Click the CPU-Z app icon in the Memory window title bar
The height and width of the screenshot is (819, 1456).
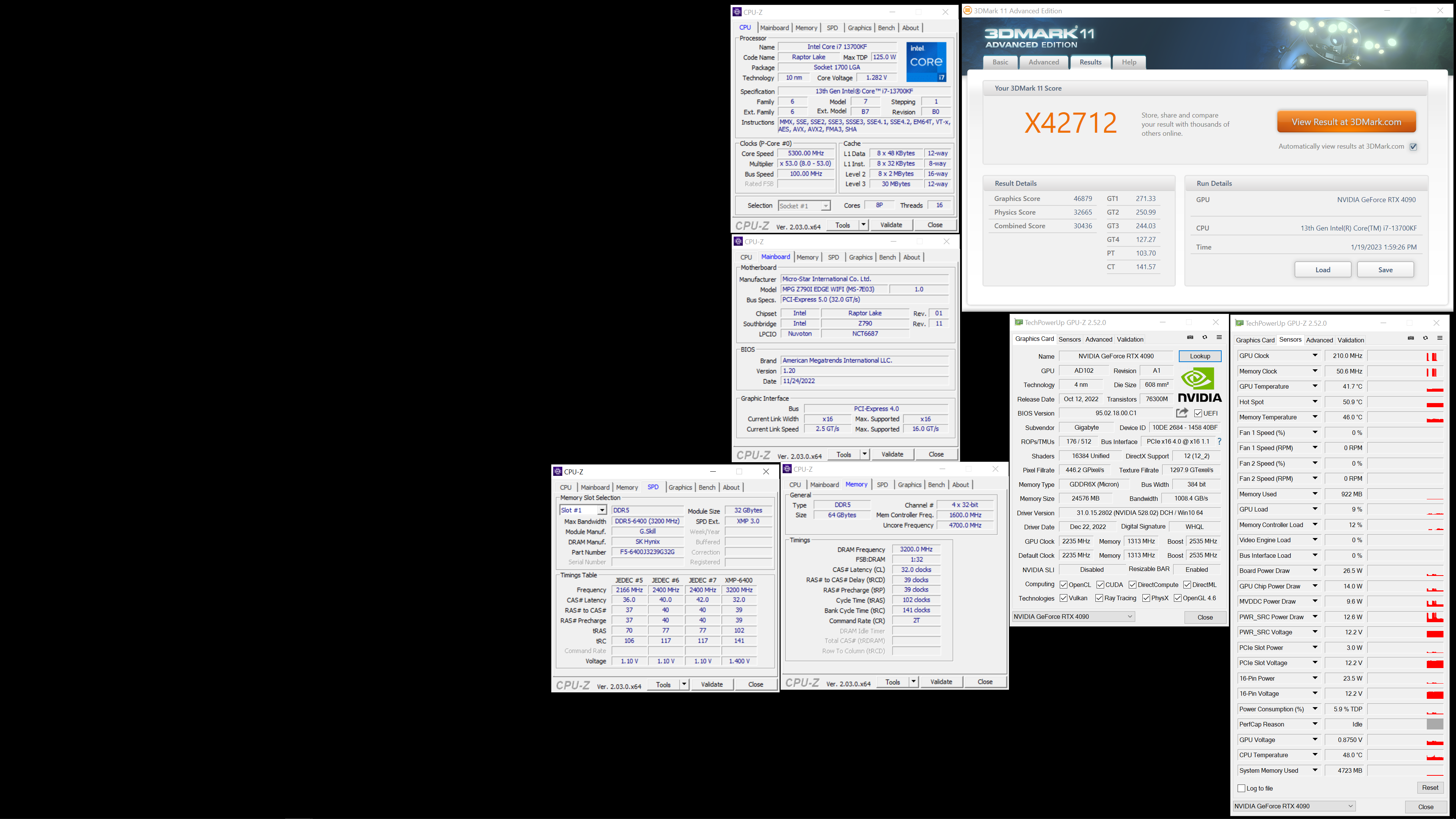(788, 469)
